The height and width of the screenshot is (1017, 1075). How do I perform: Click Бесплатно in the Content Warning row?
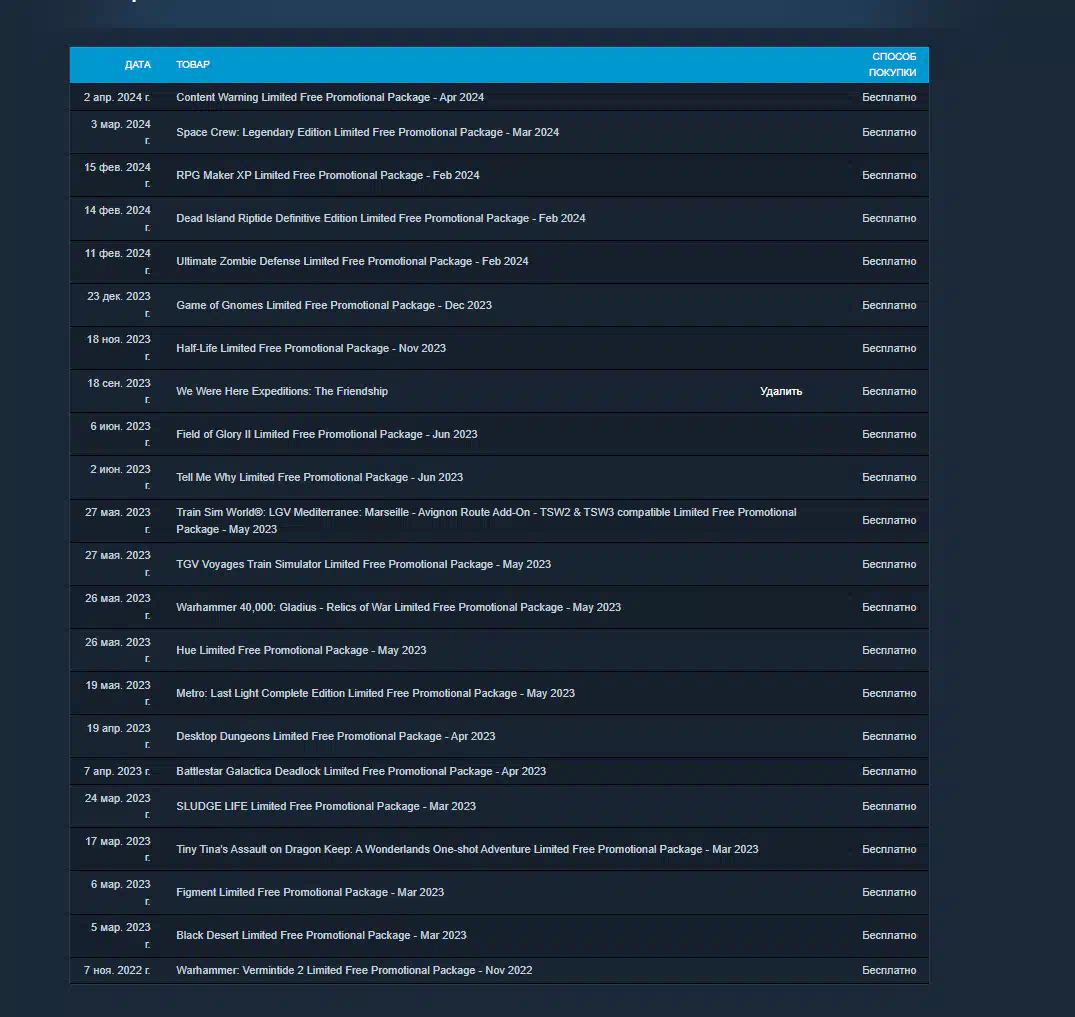pos(889,97)
